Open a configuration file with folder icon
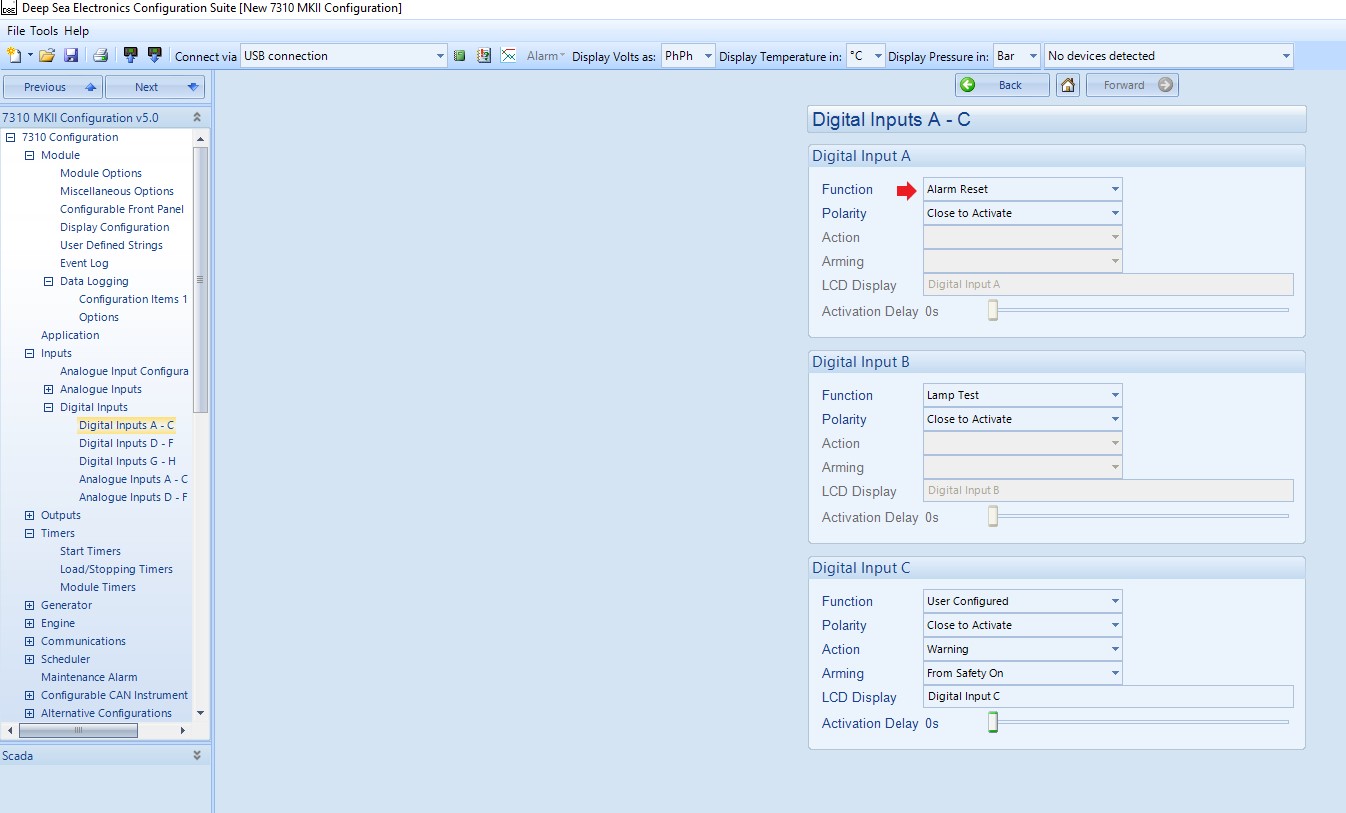Image resolution: width=1346 pixels, height=813 pixels. [x=47, y=56]
